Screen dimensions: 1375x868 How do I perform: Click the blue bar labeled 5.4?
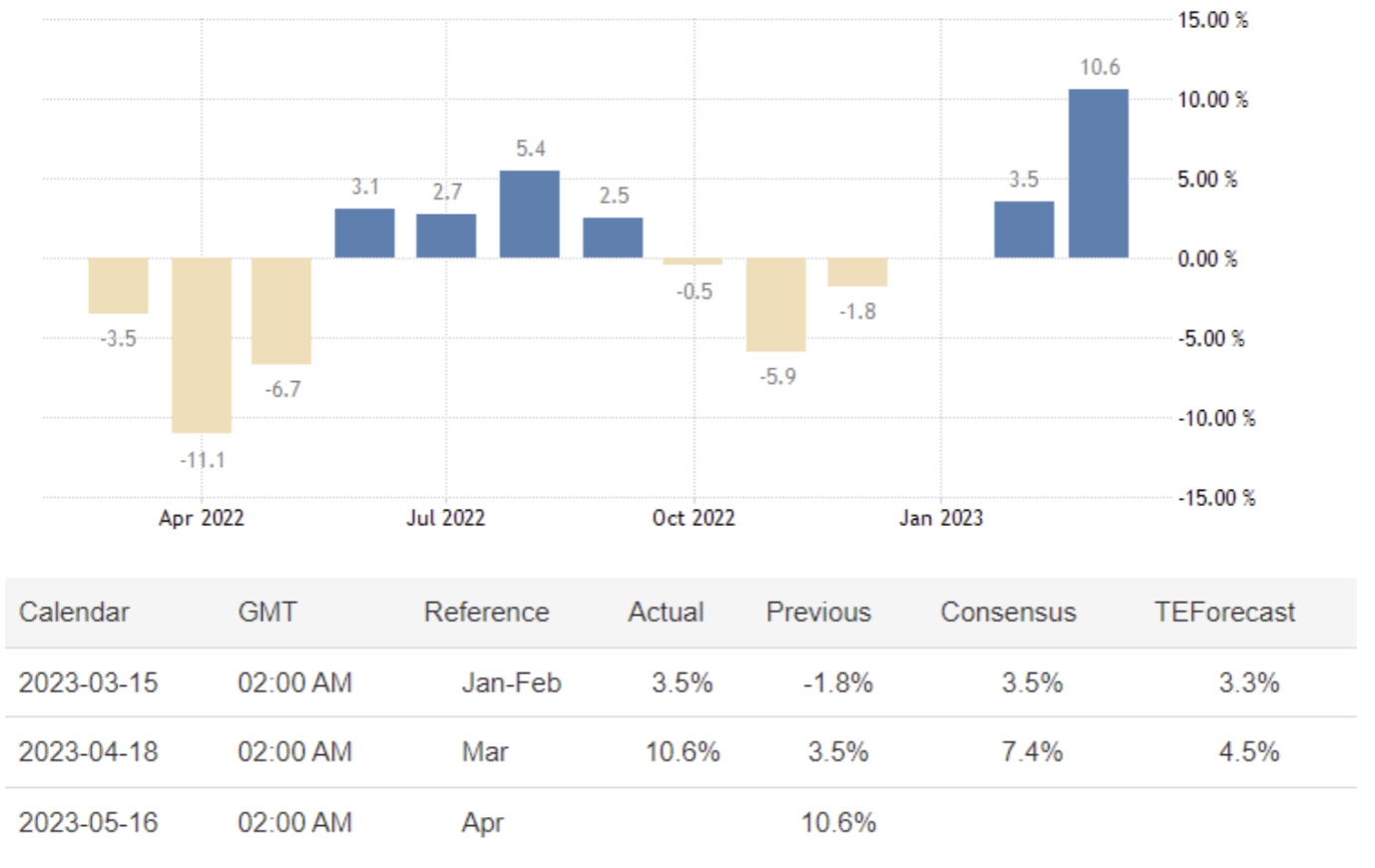530,215
